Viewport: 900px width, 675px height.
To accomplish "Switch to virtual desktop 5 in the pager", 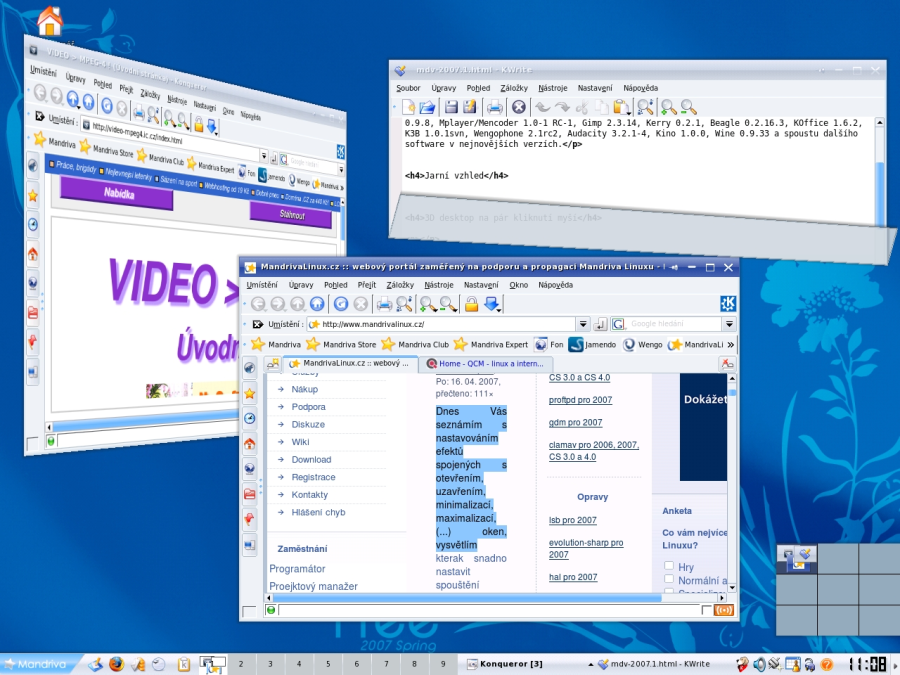I will pos(328,664).
